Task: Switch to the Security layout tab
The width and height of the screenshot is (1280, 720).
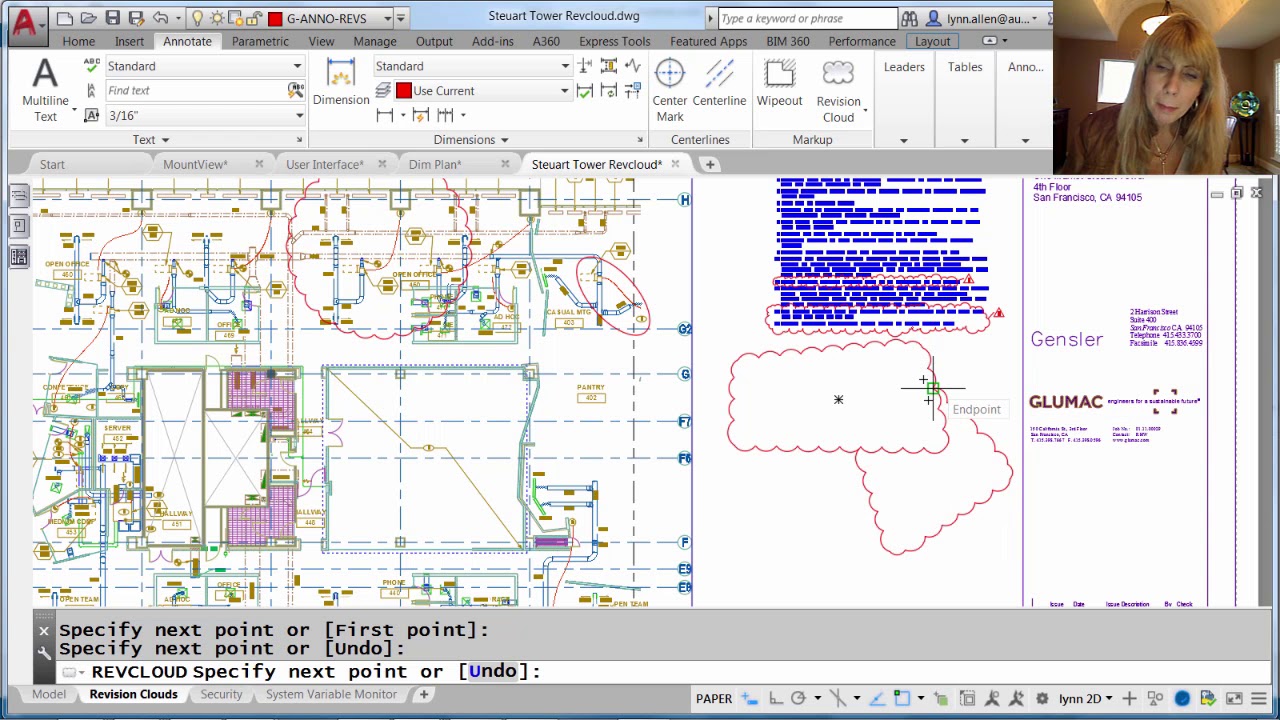Action: (221, 694)
